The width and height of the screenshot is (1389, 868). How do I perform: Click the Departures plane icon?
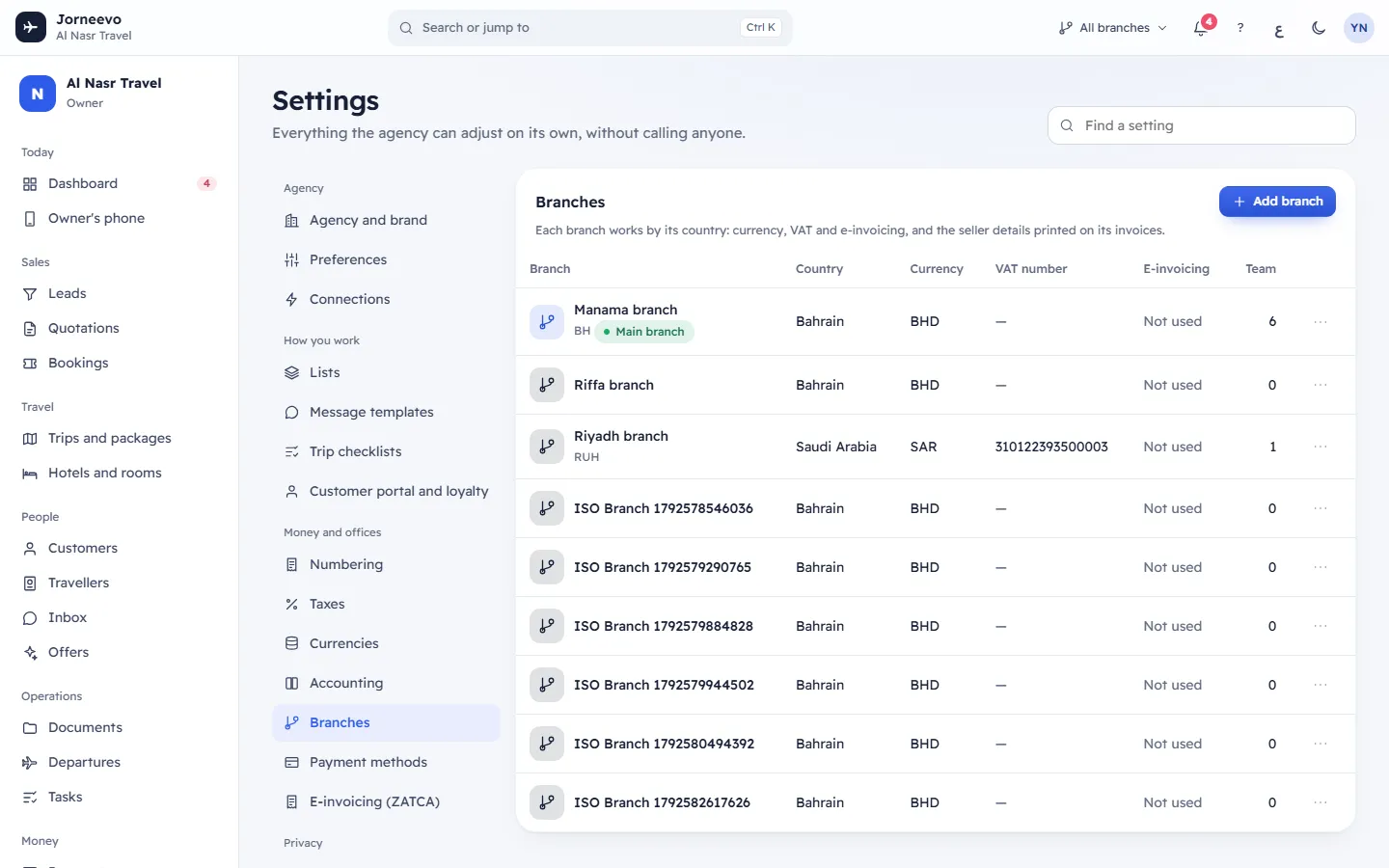(x=30, y=763)
